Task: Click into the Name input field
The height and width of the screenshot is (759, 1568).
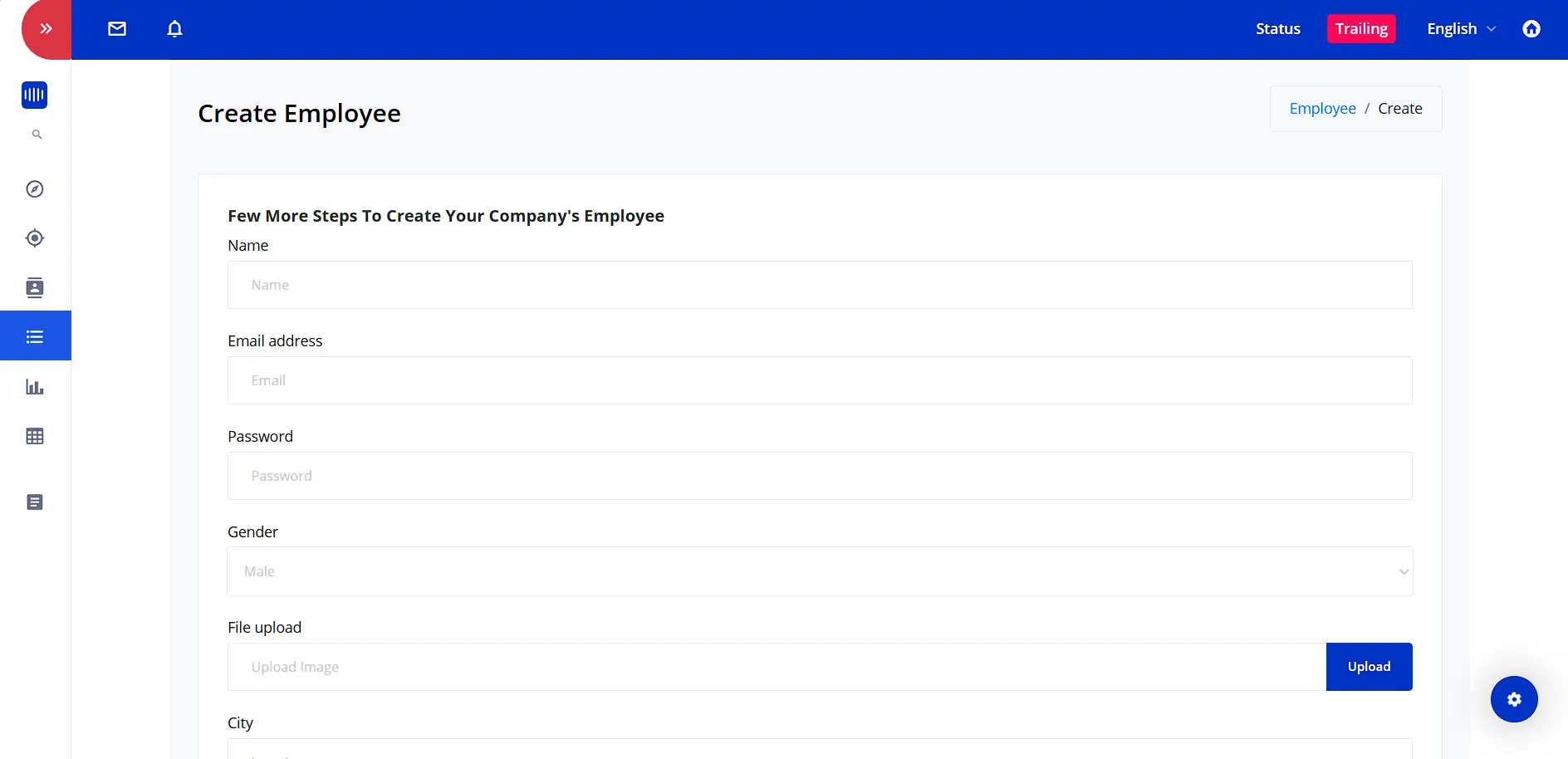Action: coord(819,285)
